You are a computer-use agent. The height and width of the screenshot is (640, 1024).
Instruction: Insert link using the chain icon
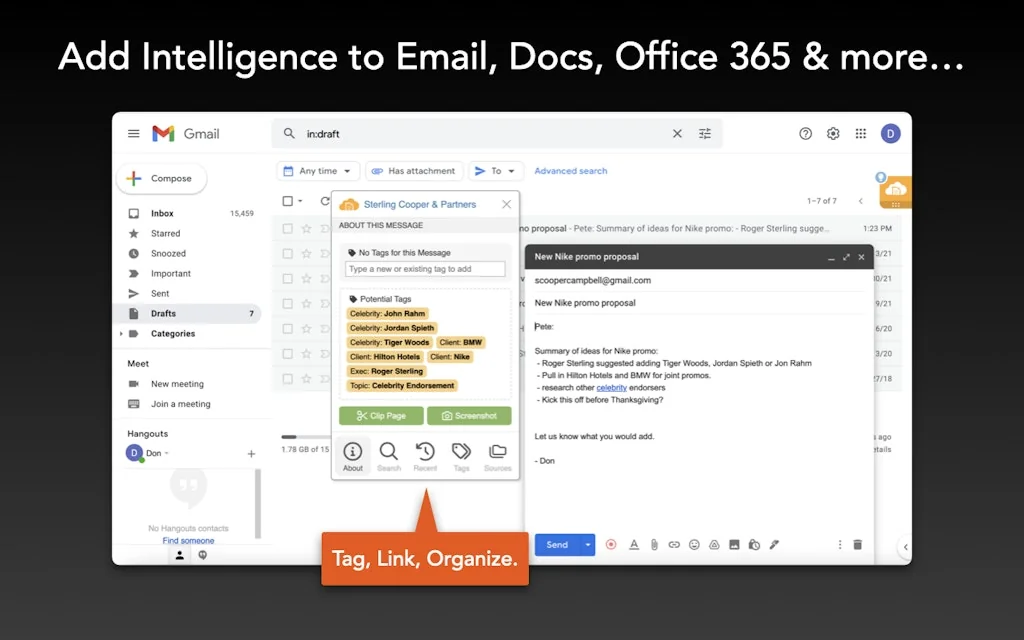[x=674, y=545]
